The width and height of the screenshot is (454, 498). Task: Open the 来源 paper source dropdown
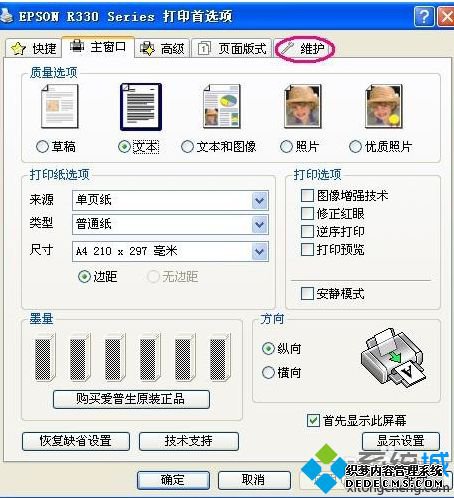170,200
